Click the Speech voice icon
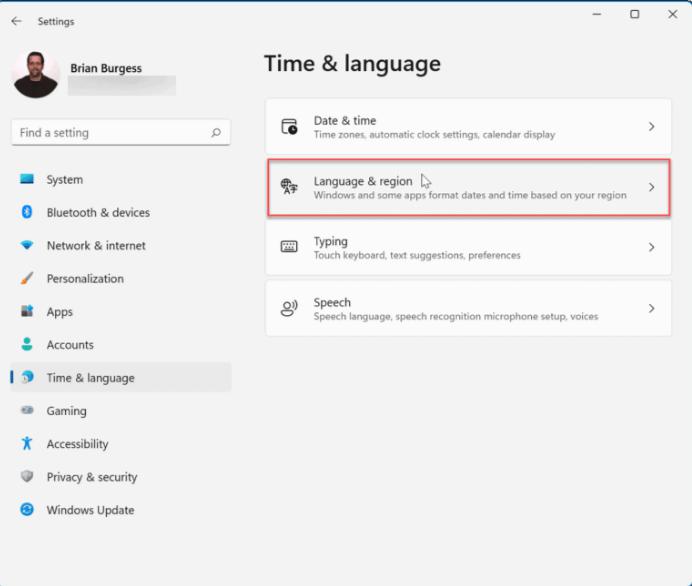The image size is (692, 586). click(290, 308)
